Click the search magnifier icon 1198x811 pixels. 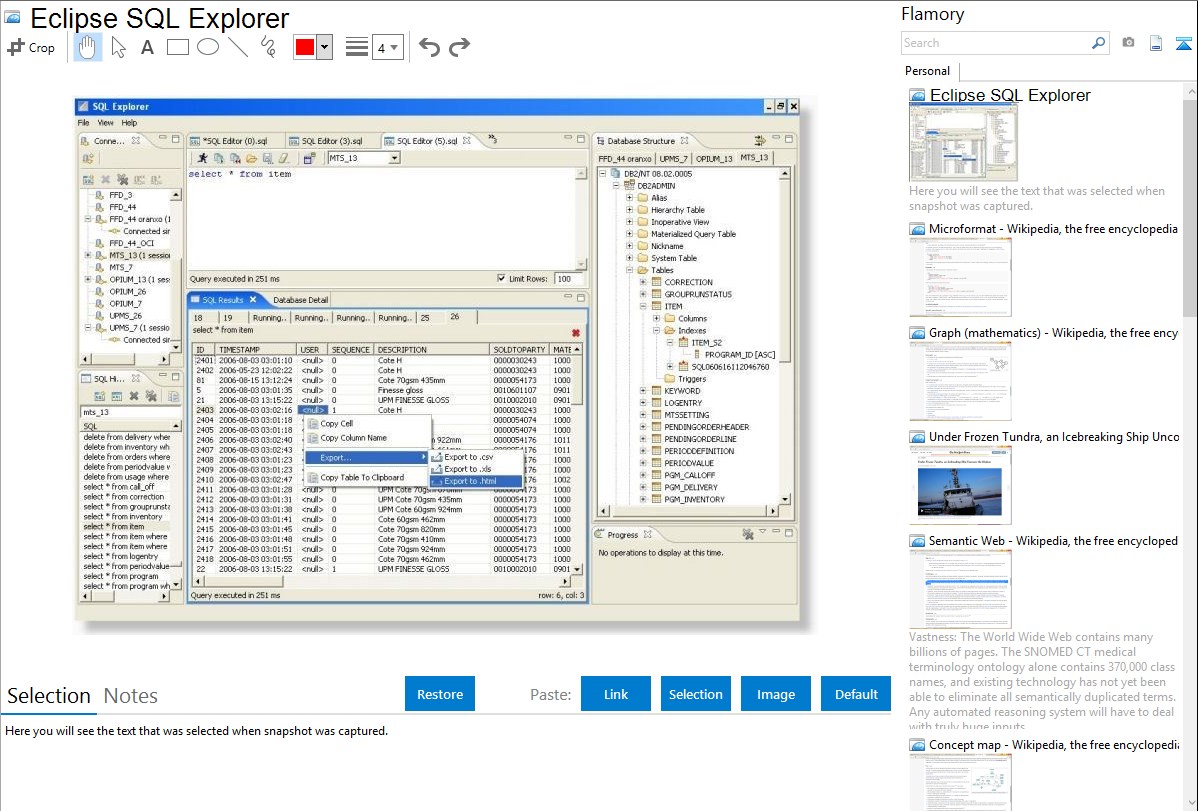(x=1099, y=43)
